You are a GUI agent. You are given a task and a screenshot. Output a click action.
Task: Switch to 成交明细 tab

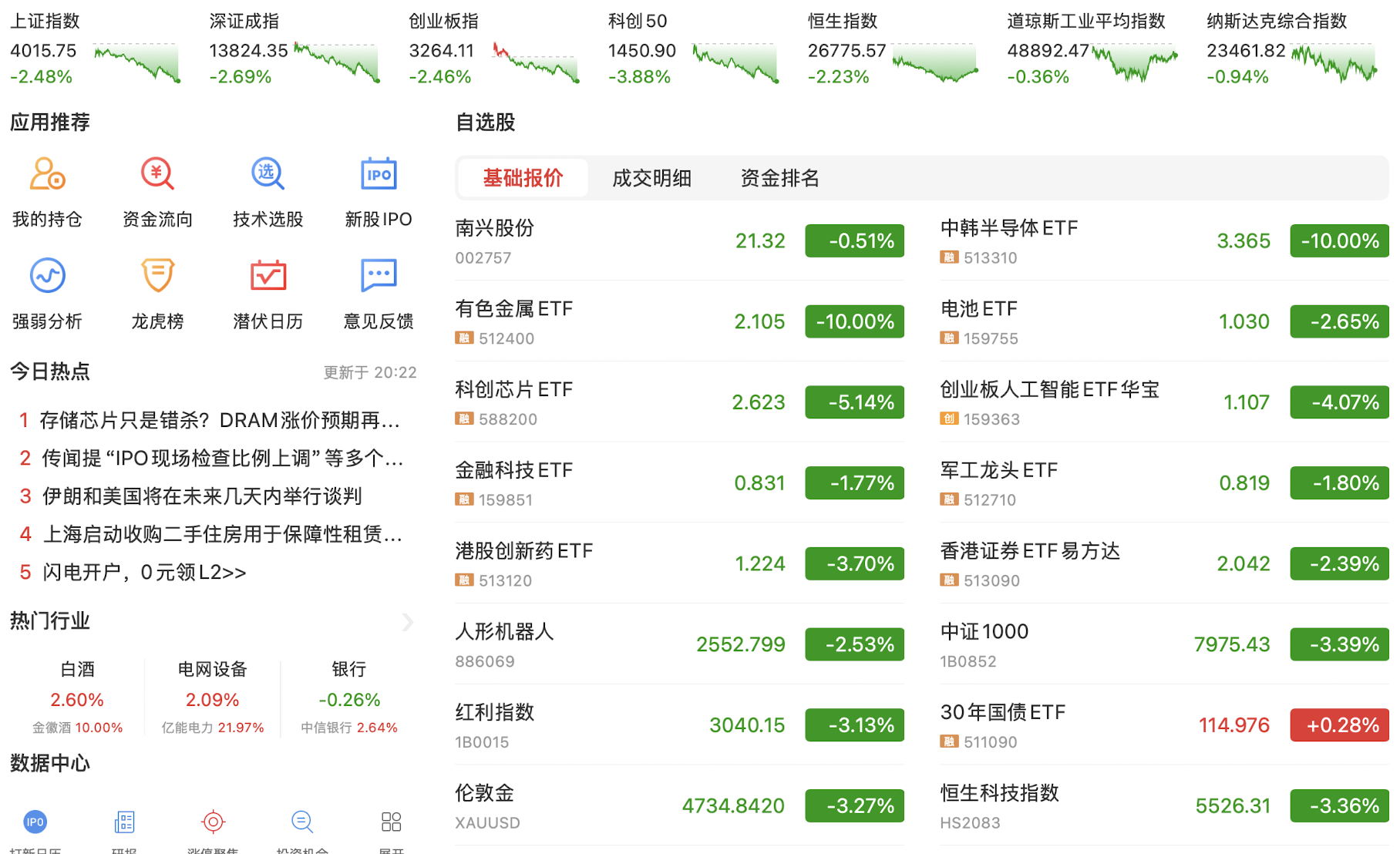[651, 178]
